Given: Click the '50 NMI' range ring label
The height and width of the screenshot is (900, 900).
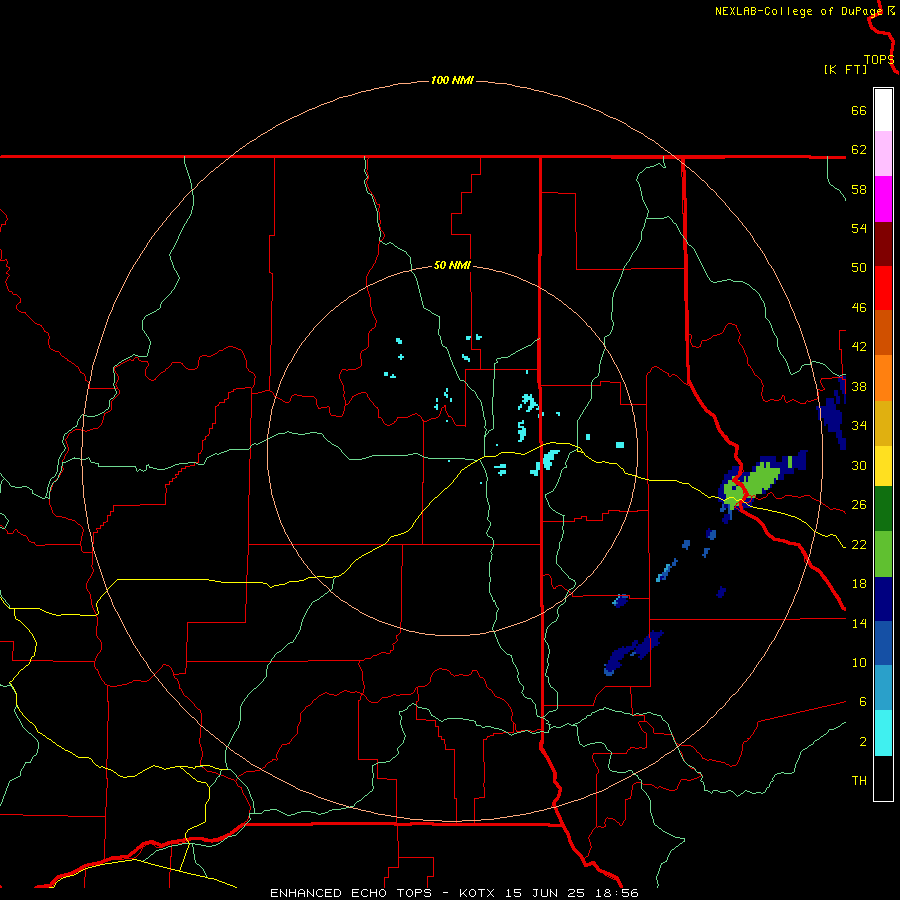Looking at the screenshot, I should click(452, 265).
